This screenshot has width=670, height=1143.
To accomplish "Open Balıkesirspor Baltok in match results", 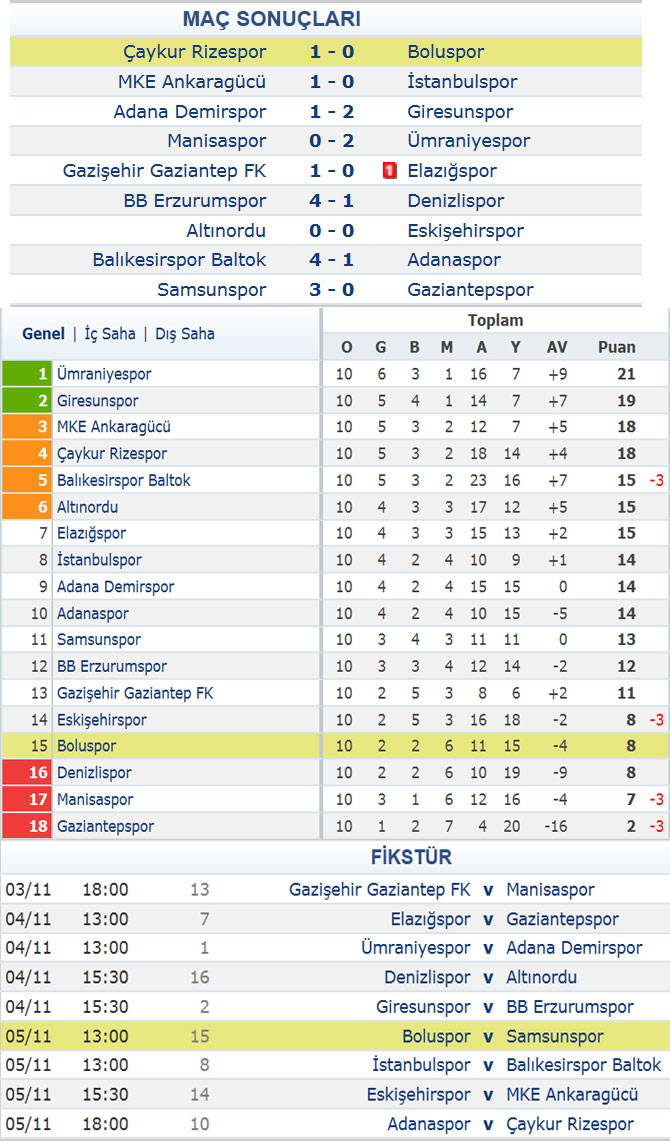I will pyautogui.click(x=179, y=260).
